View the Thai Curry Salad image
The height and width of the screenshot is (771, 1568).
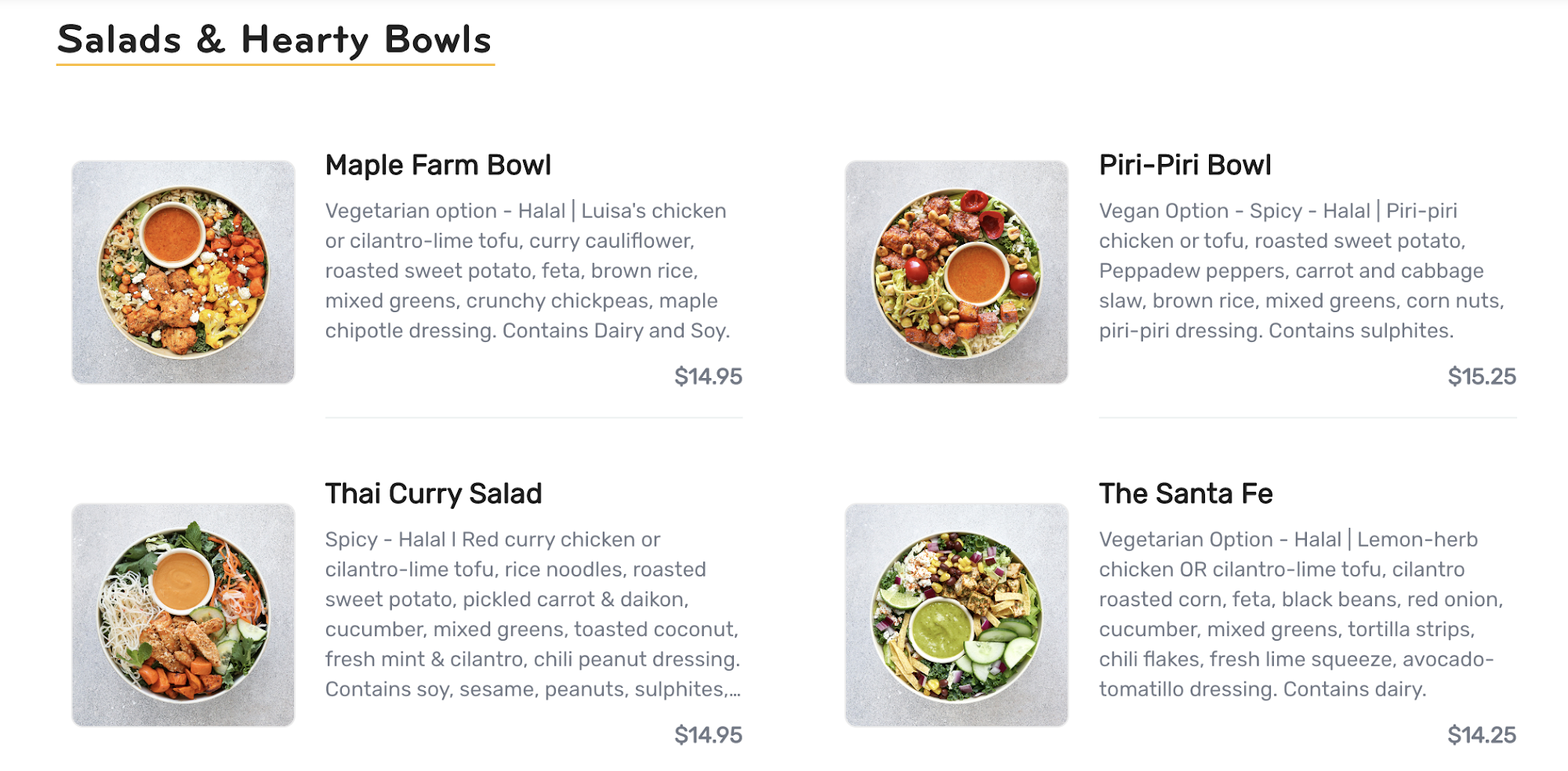click(x=183, y=614)
